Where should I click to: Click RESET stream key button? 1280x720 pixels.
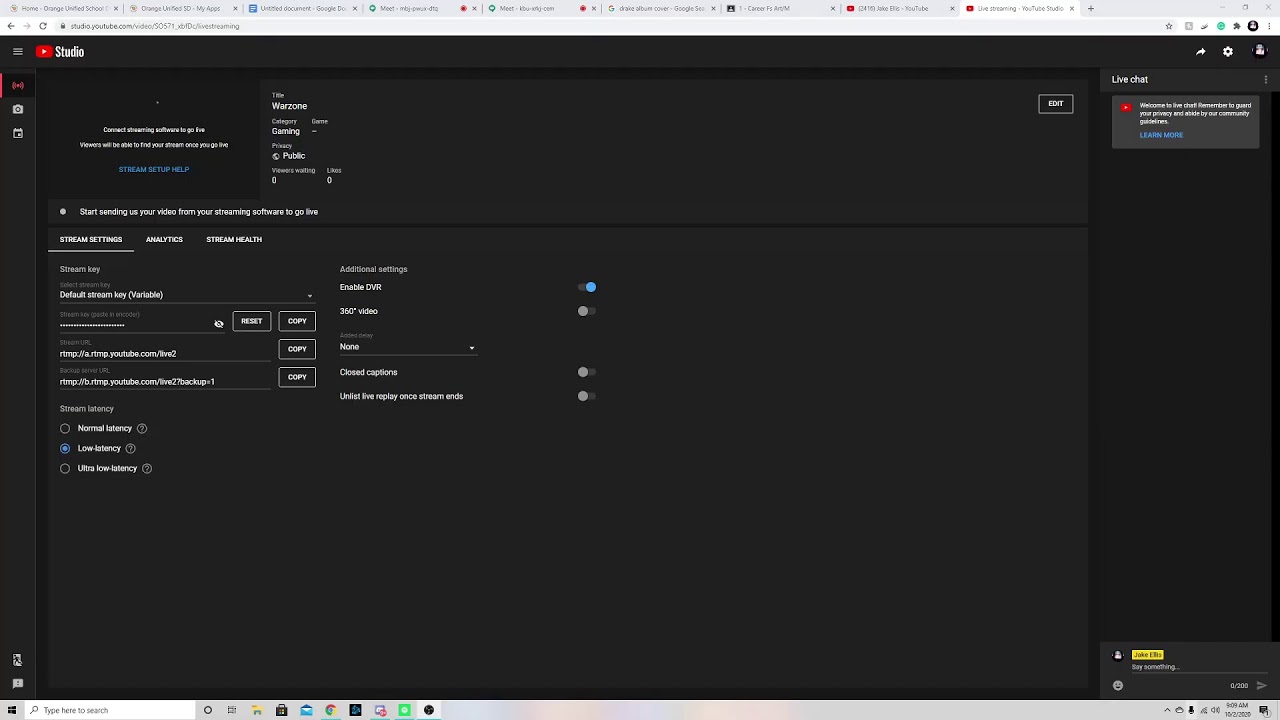click(252, 322)
